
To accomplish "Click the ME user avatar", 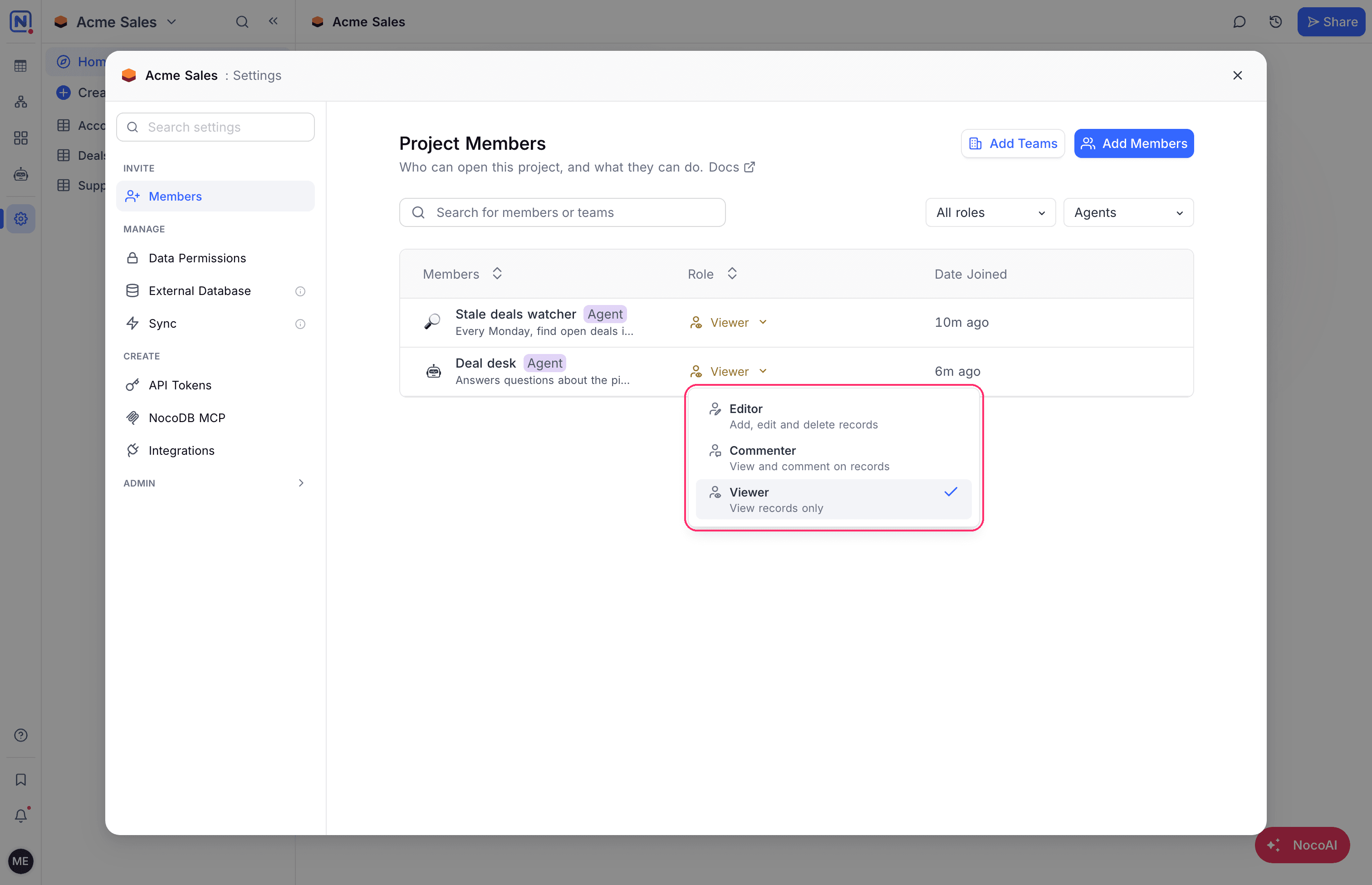I will 21,861.
